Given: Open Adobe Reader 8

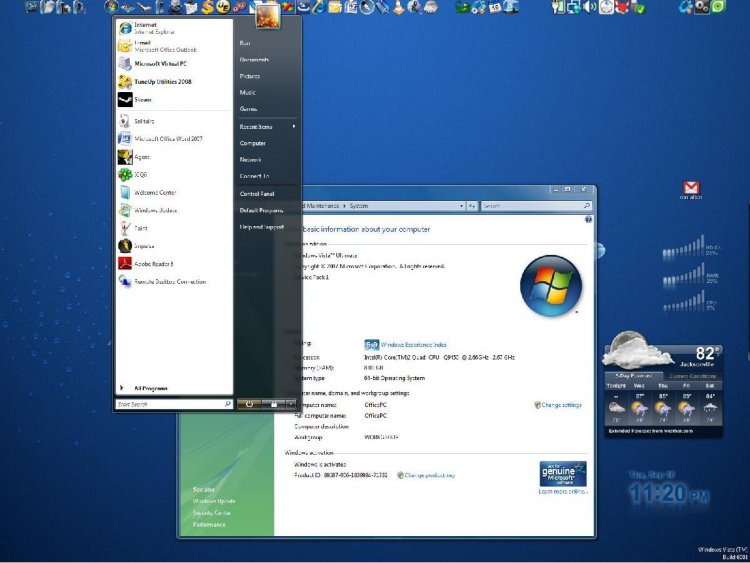Looking at the screenshot, I should (x=173, y=264).
